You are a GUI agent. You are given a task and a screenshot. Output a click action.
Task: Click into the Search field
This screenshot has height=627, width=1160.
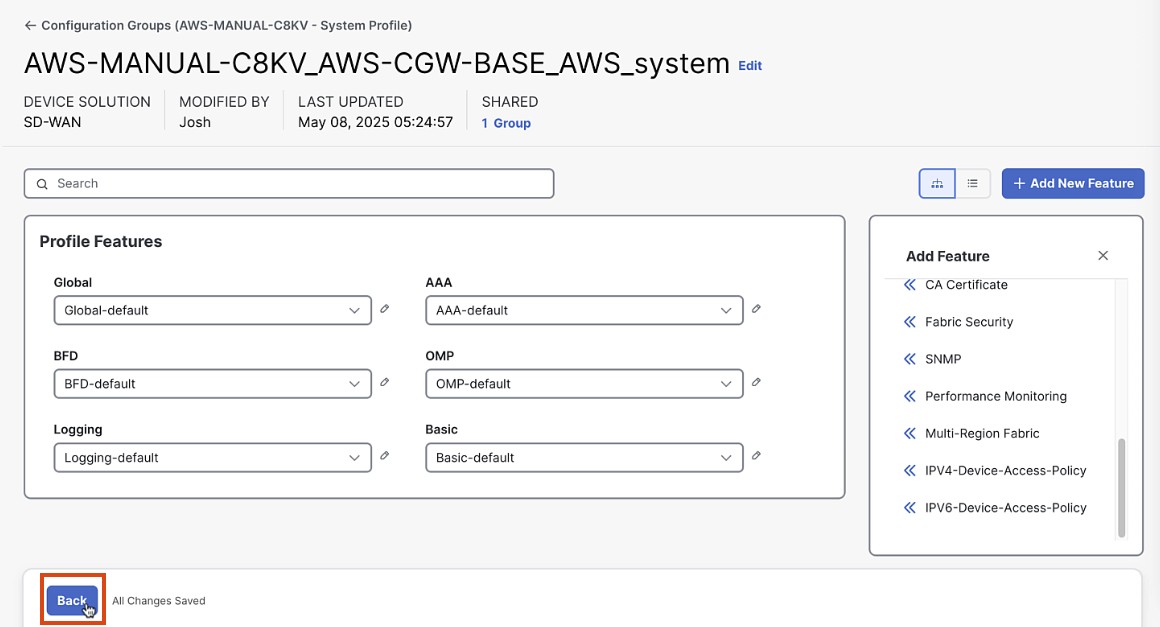289,183
